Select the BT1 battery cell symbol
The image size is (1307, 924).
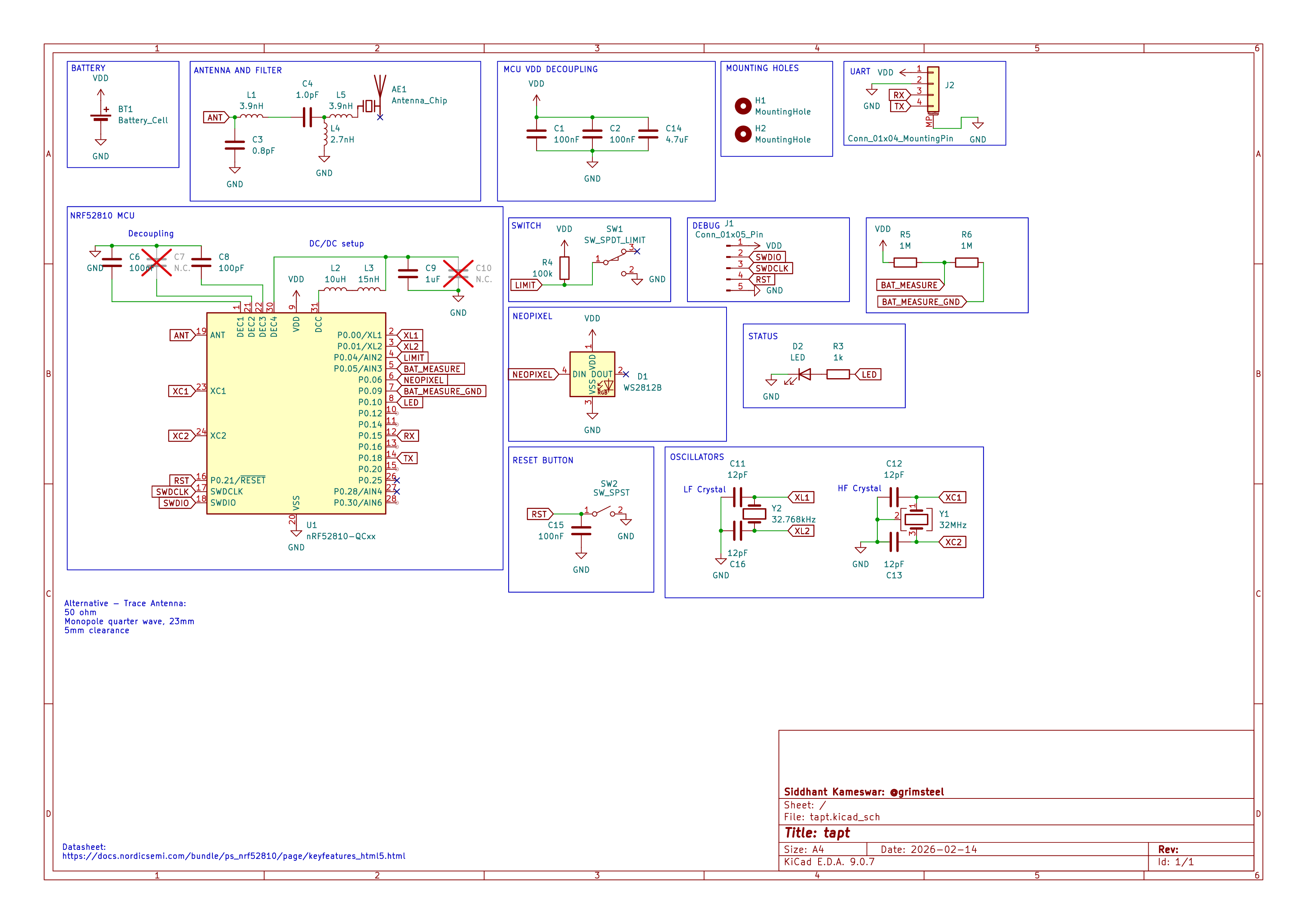coord(101,117)
